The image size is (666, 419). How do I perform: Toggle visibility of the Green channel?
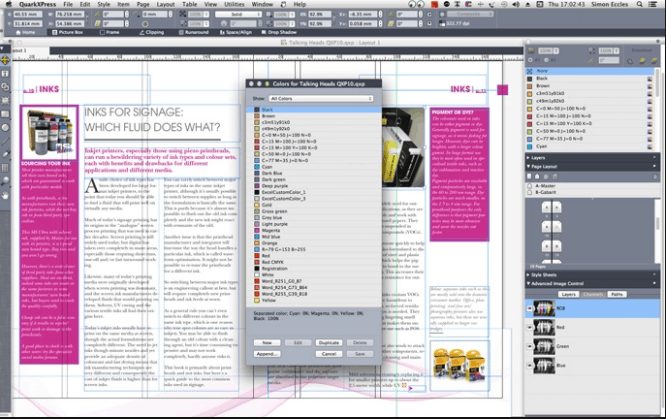coord(530,346)
